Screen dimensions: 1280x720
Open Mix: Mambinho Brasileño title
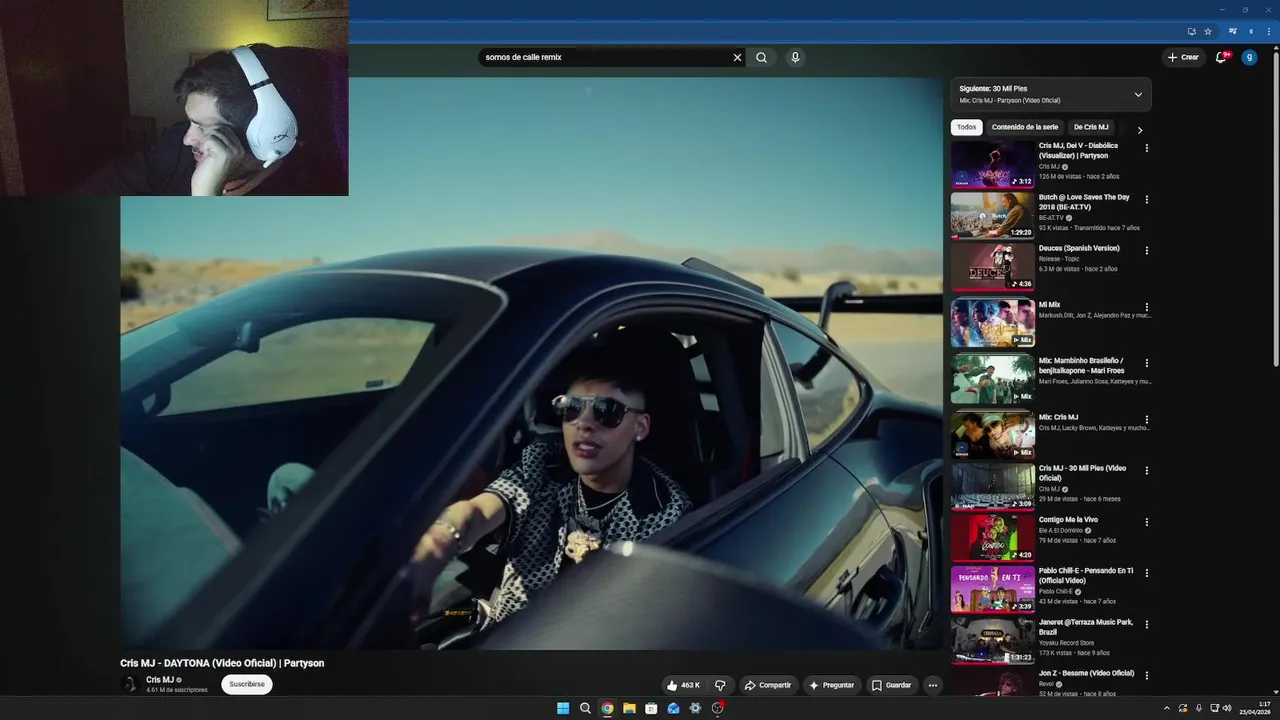tap(1081, 365)
